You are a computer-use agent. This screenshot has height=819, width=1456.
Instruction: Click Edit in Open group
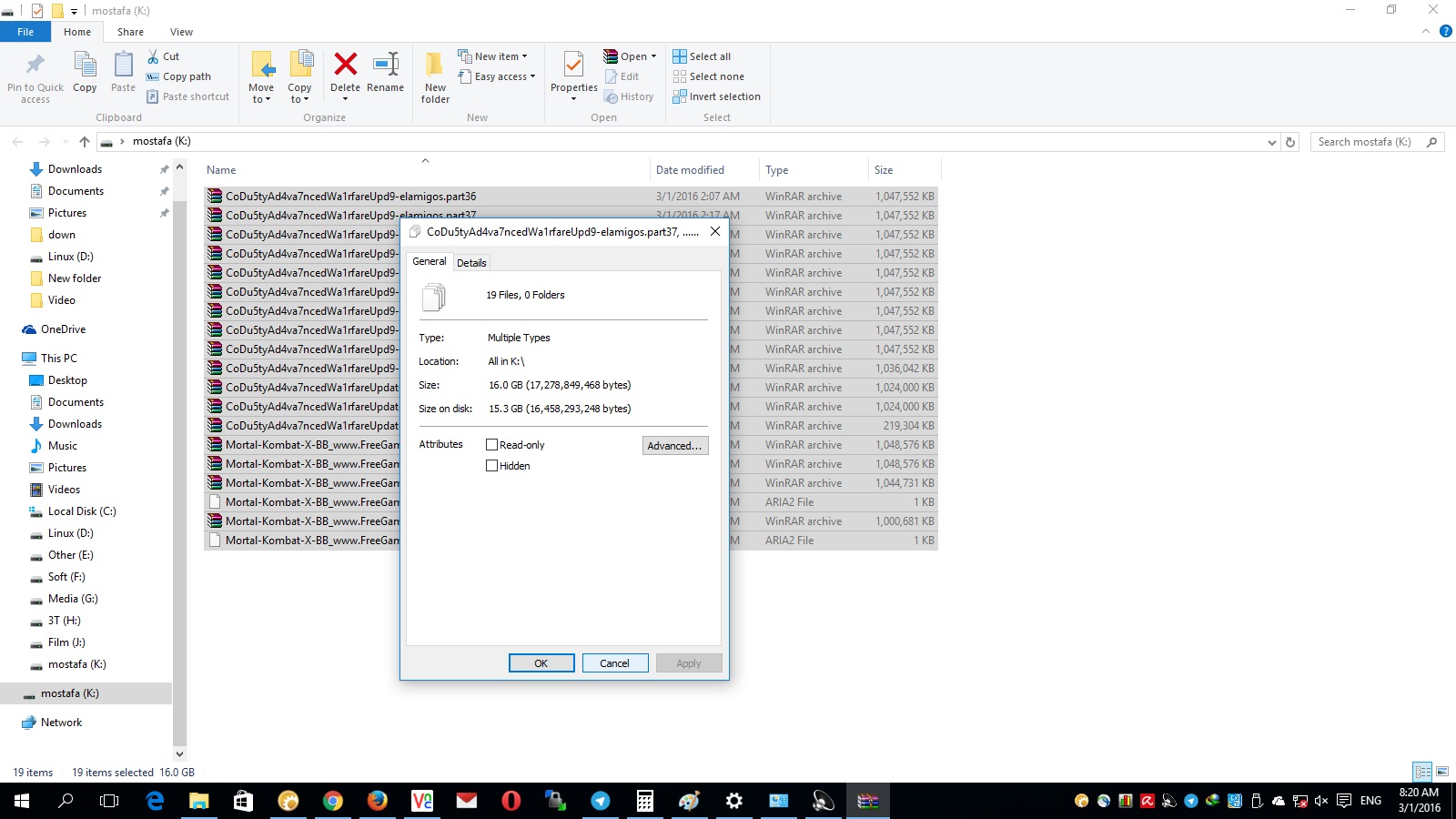[622, 76]
